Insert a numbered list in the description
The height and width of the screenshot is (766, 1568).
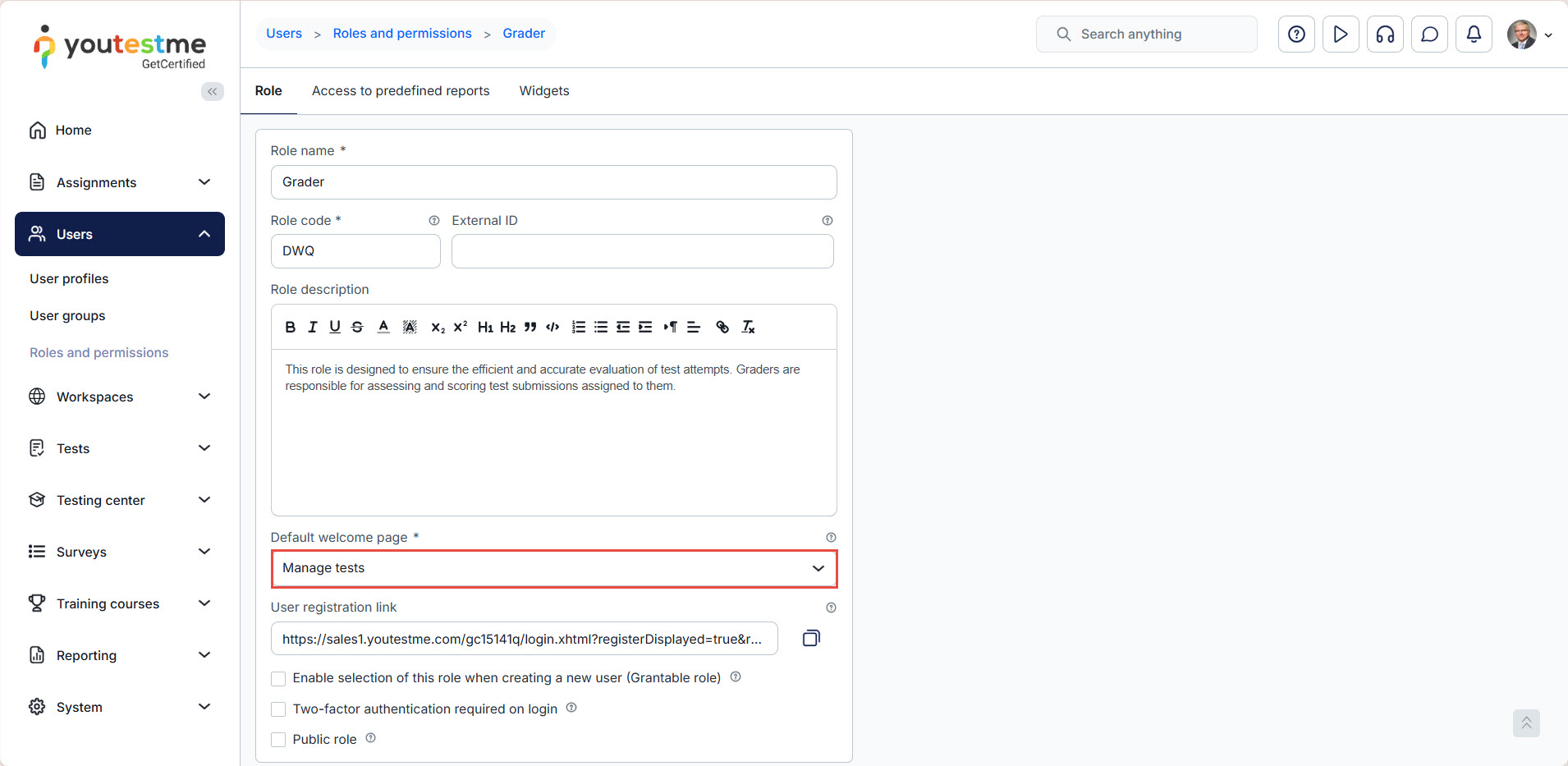point(579,327)
